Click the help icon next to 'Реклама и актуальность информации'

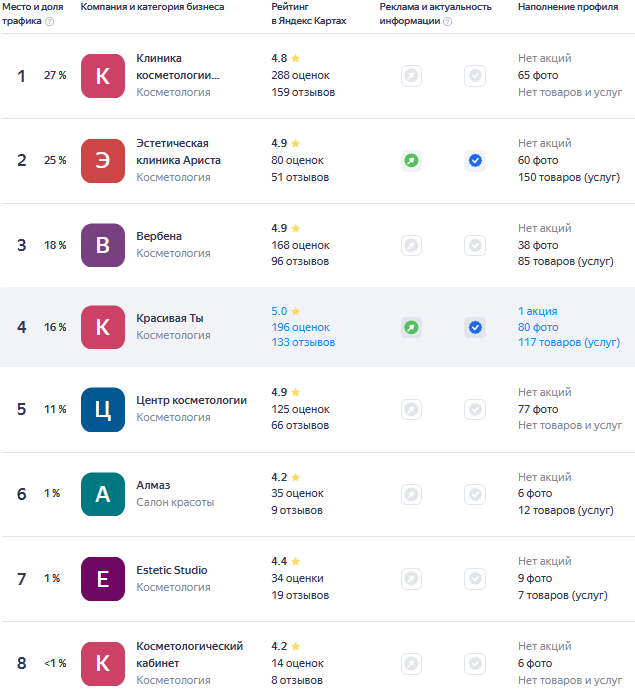[x=447, y=21]
